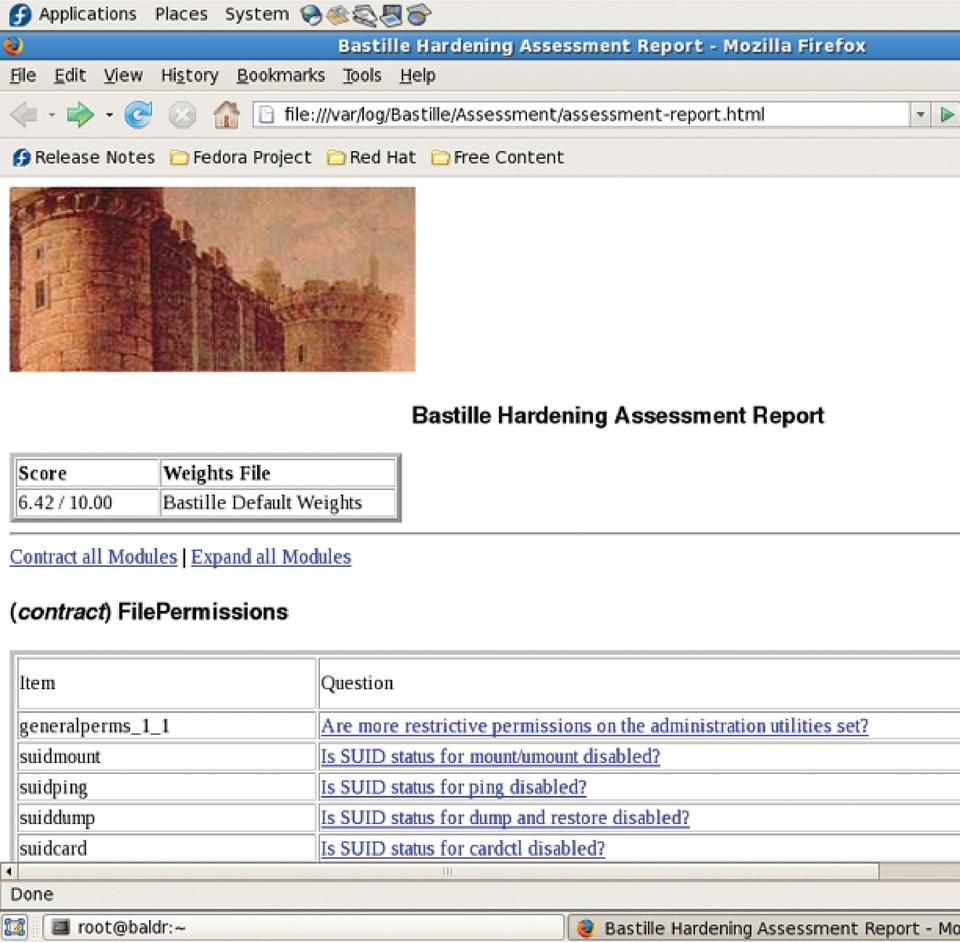Open the Back button history dropdown arrow

pyautogui.click(x=52, y=115)
